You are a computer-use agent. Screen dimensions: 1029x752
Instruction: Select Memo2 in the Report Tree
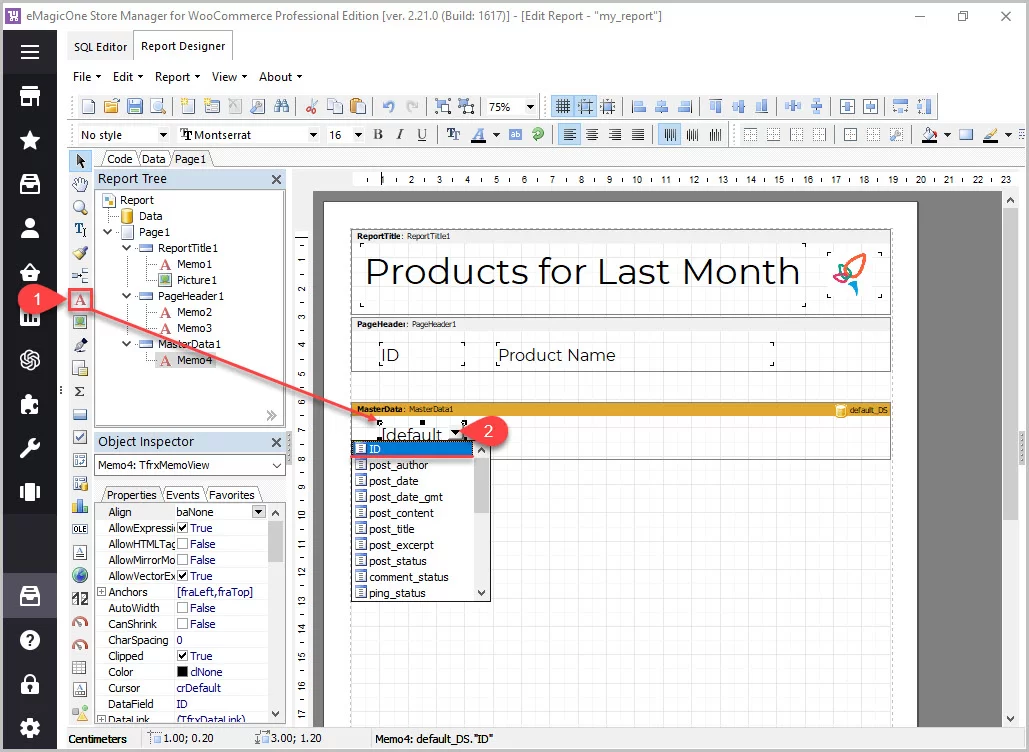click(x=194, y=312)
